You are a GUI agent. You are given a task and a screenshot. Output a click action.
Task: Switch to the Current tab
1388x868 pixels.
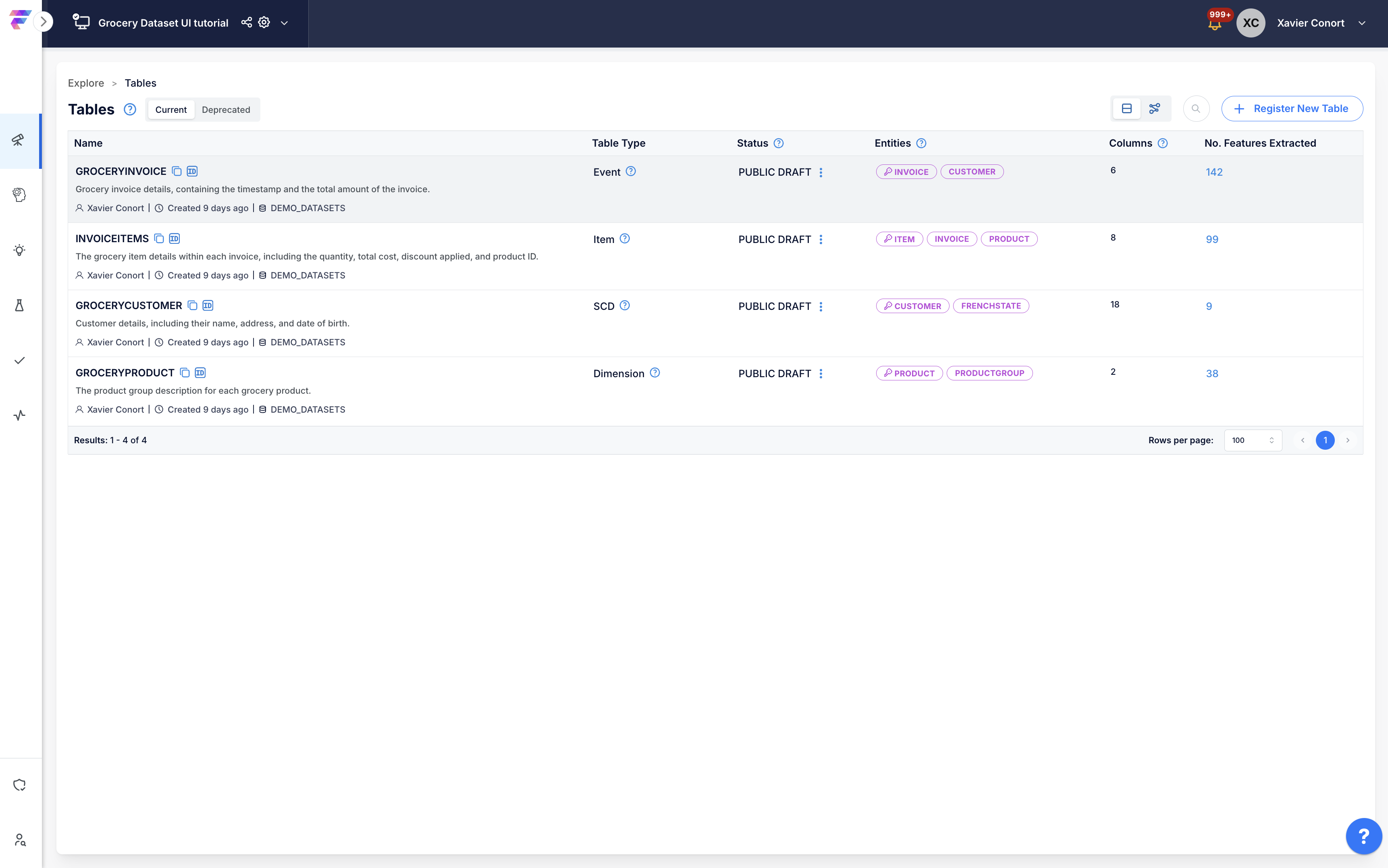(x=170, y=110)
